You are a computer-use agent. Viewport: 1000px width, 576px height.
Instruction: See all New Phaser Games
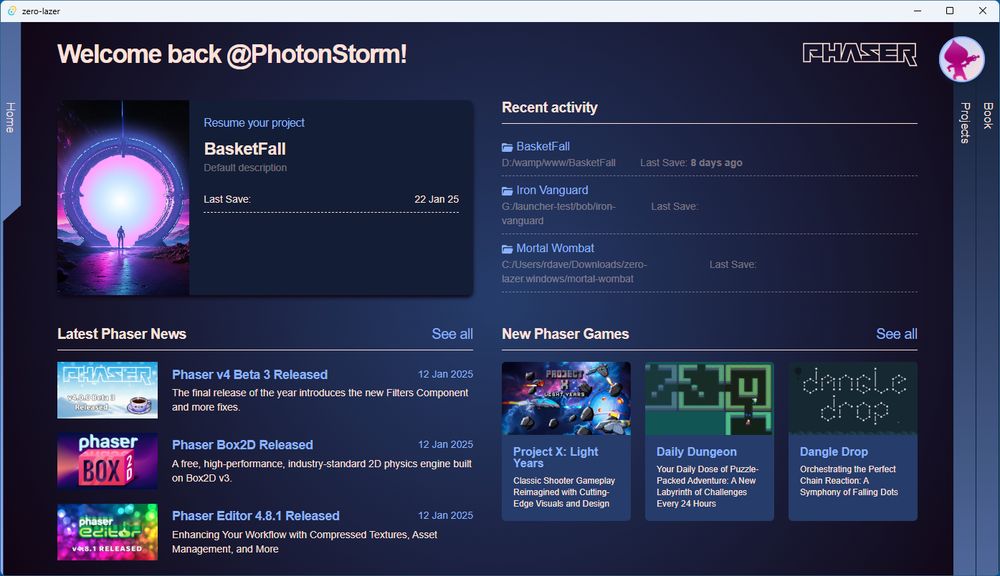click(x=897, y=334)
